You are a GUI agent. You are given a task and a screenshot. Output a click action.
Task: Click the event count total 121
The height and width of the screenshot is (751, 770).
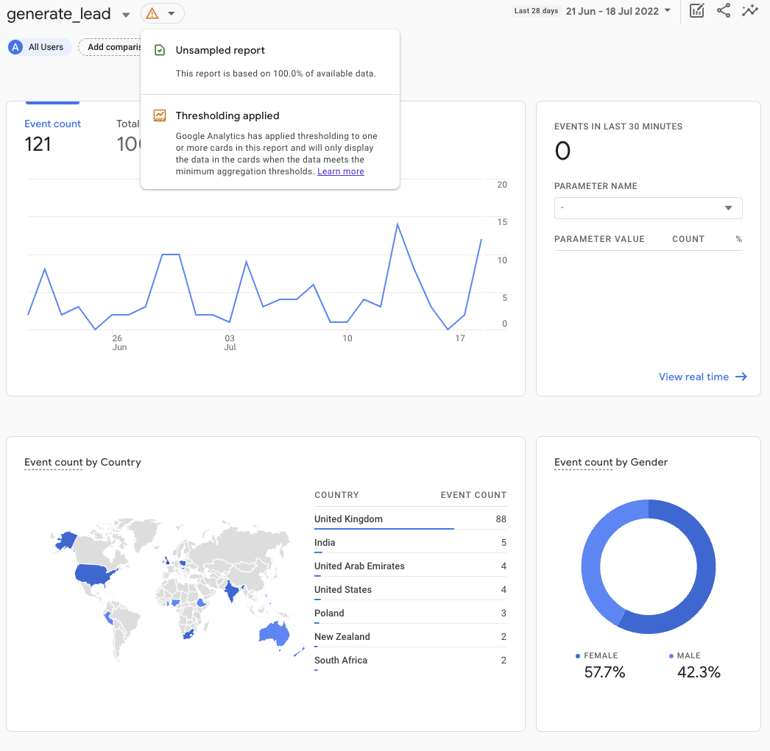tap(38, 144)
